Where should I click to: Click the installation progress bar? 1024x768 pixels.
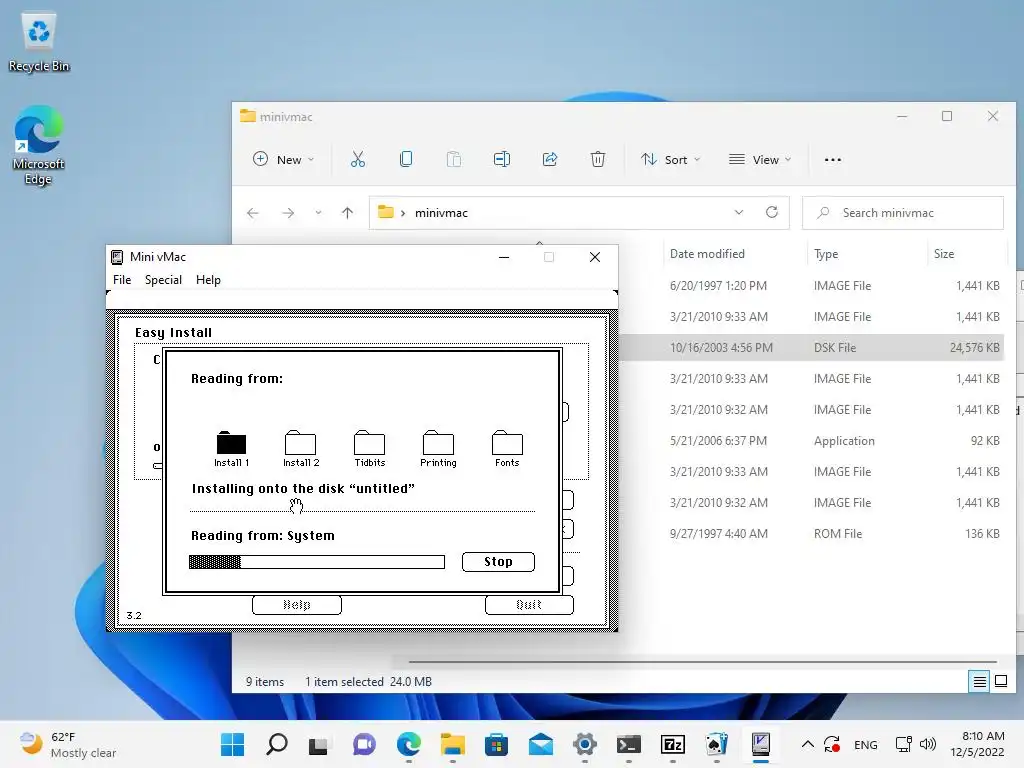[317, 562]
